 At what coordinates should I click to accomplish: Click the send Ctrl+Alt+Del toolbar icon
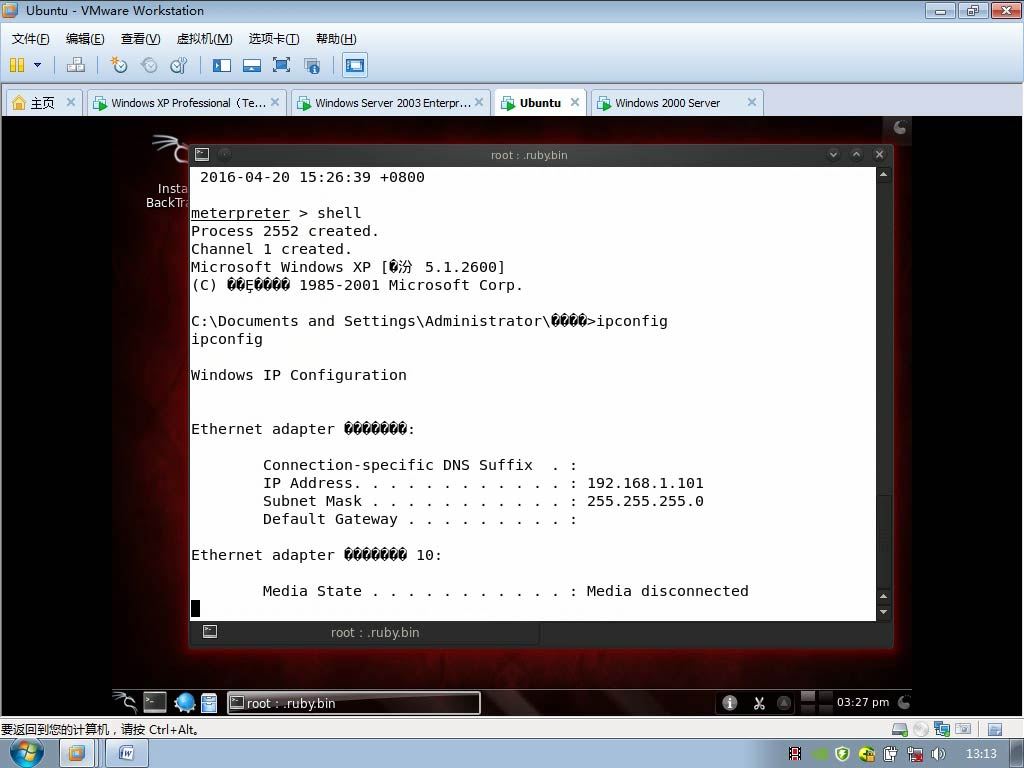(x=76, y=65)
